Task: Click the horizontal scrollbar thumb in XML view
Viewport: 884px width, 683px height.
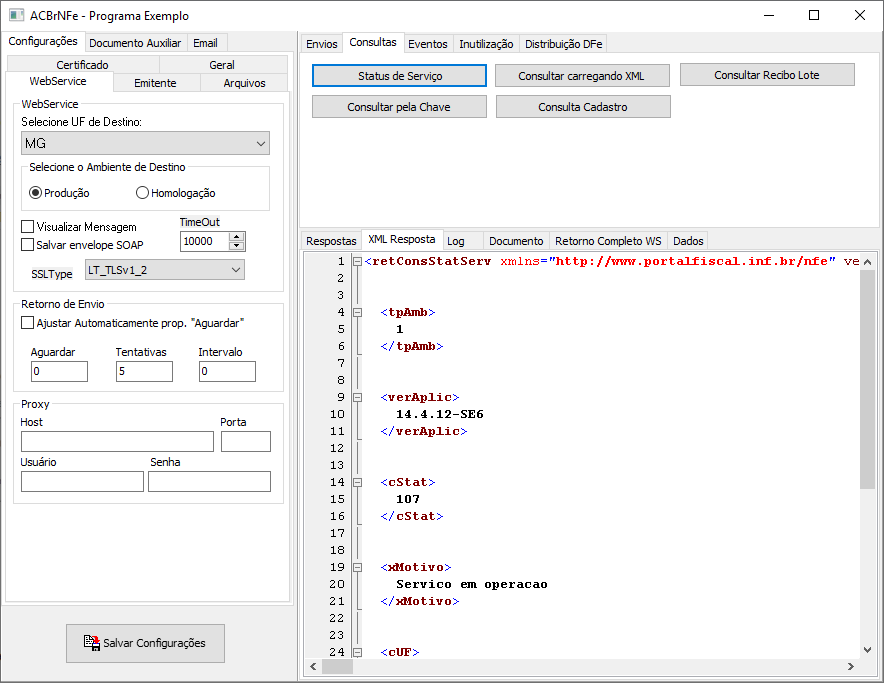Action: click(x=337, y=667)
